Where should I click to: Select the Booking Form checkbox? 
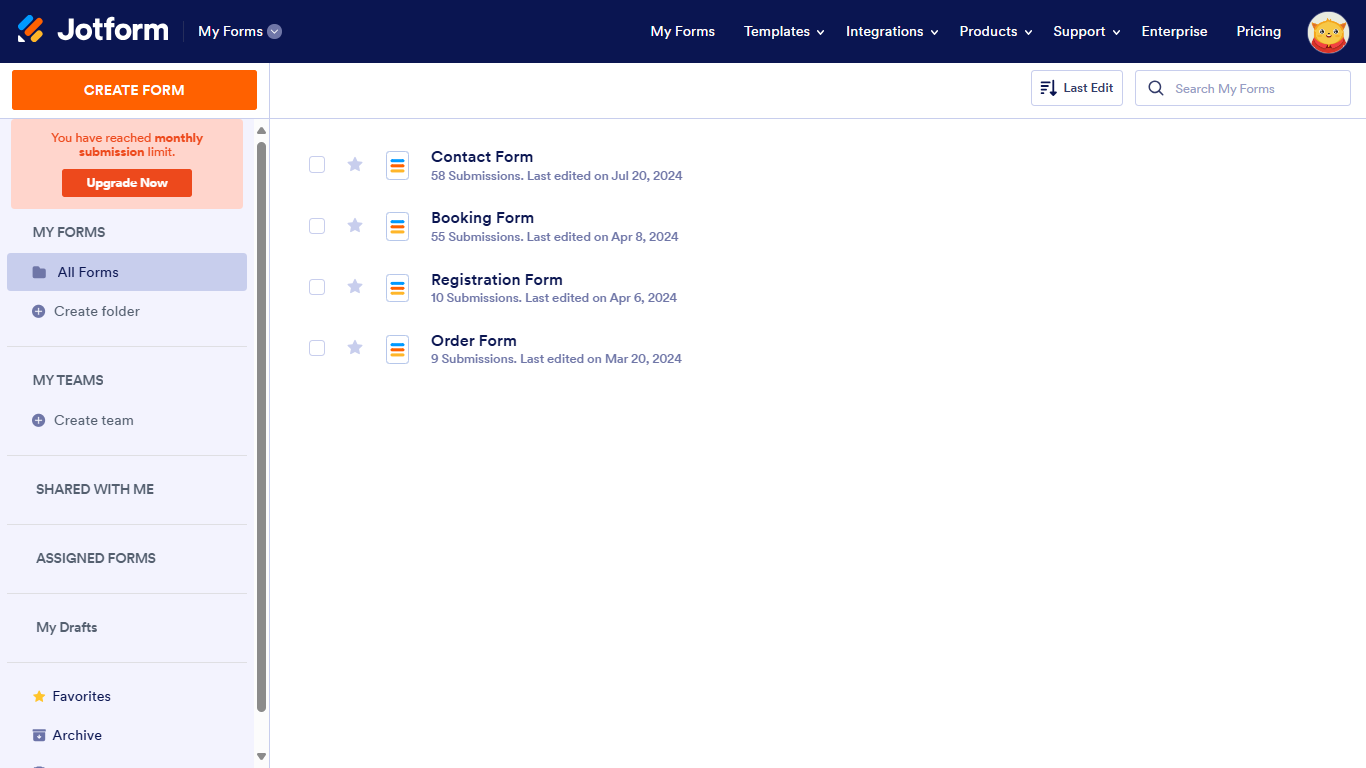(317, 226)
